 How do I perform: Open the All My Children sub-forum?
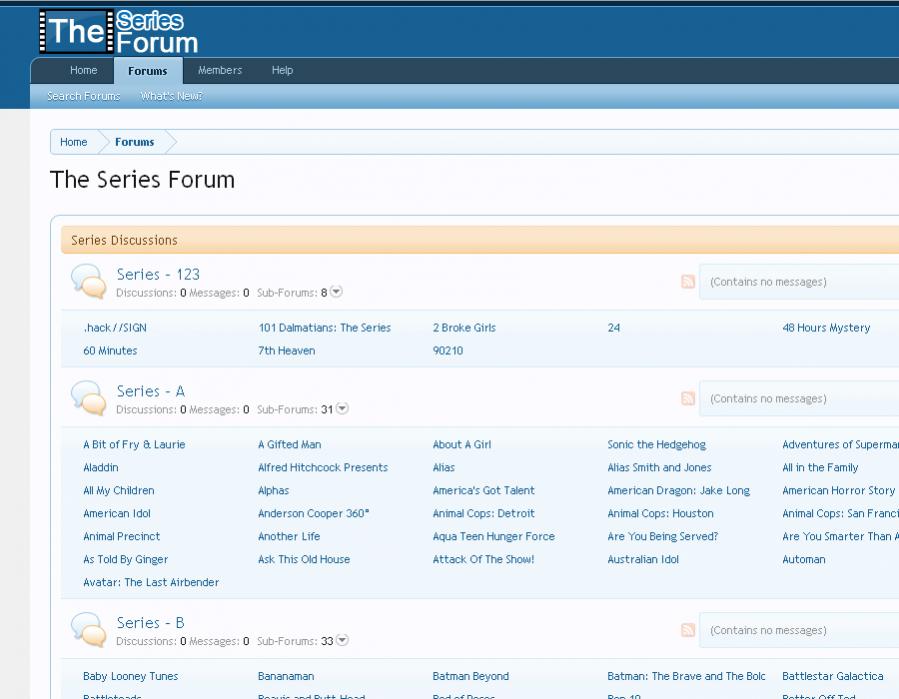click(x=119, y=490)
